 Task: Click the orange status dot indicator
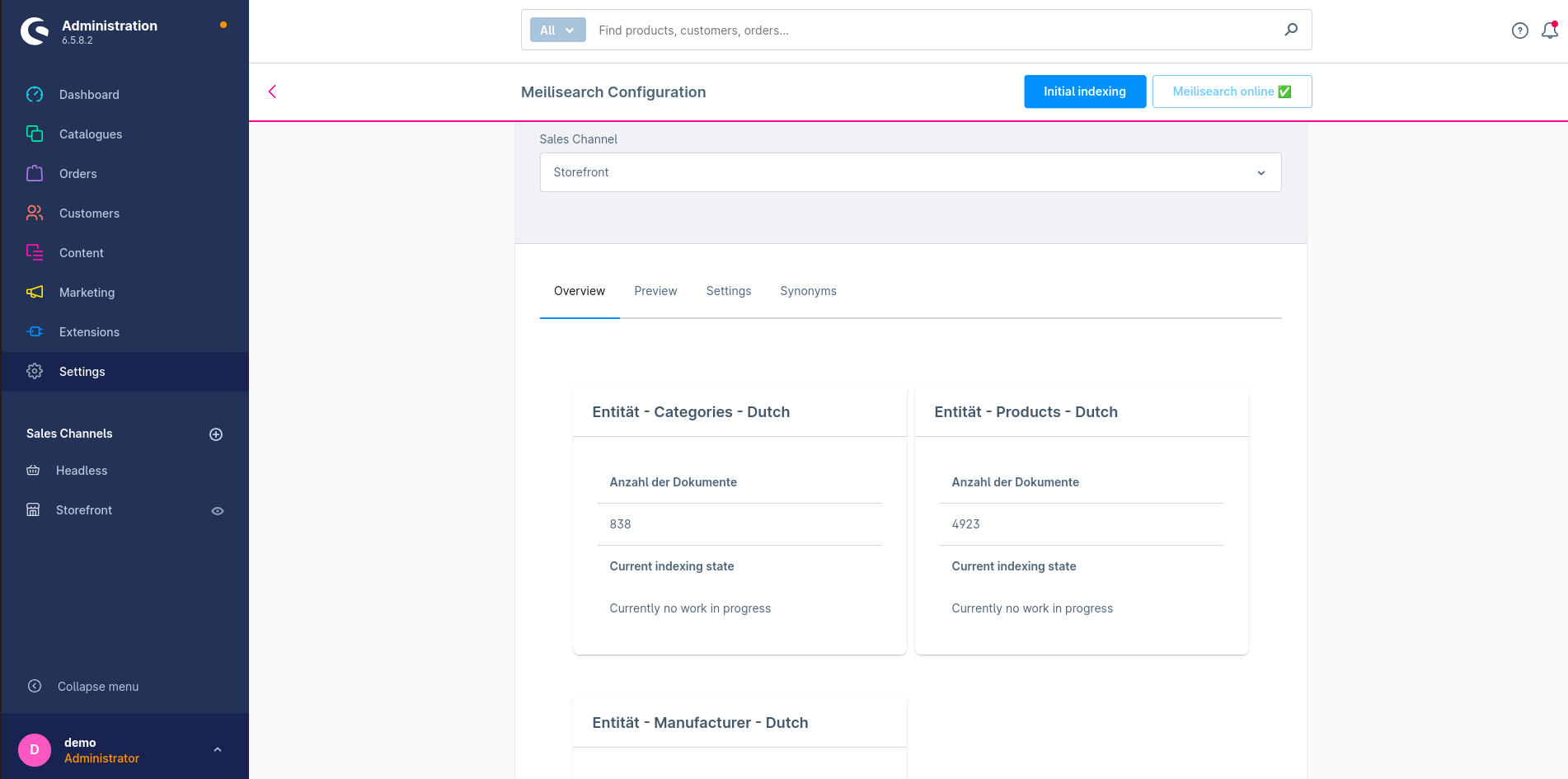coord(223,25)
